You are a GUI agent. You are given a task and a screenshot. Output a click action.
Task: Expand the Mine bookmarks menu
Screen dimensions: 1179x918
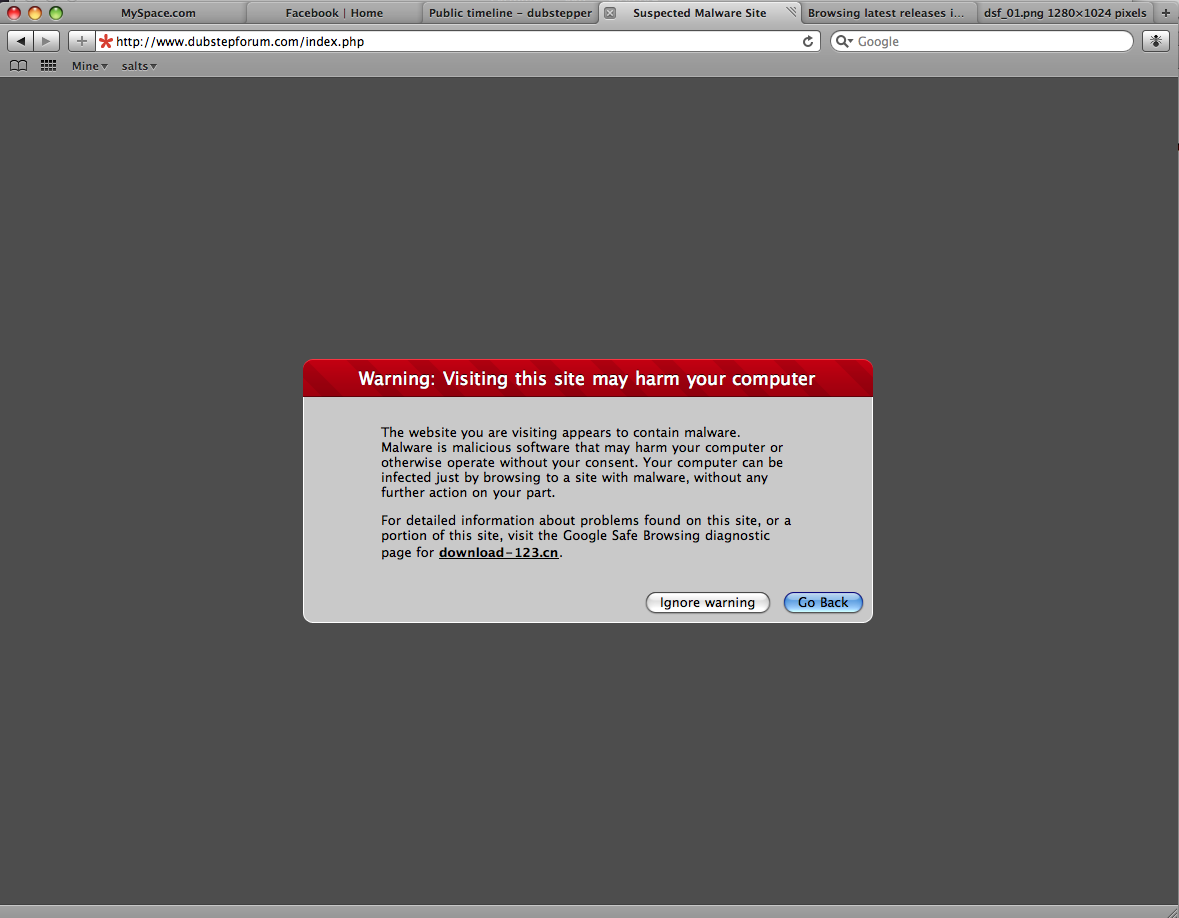tap(89, 66)
